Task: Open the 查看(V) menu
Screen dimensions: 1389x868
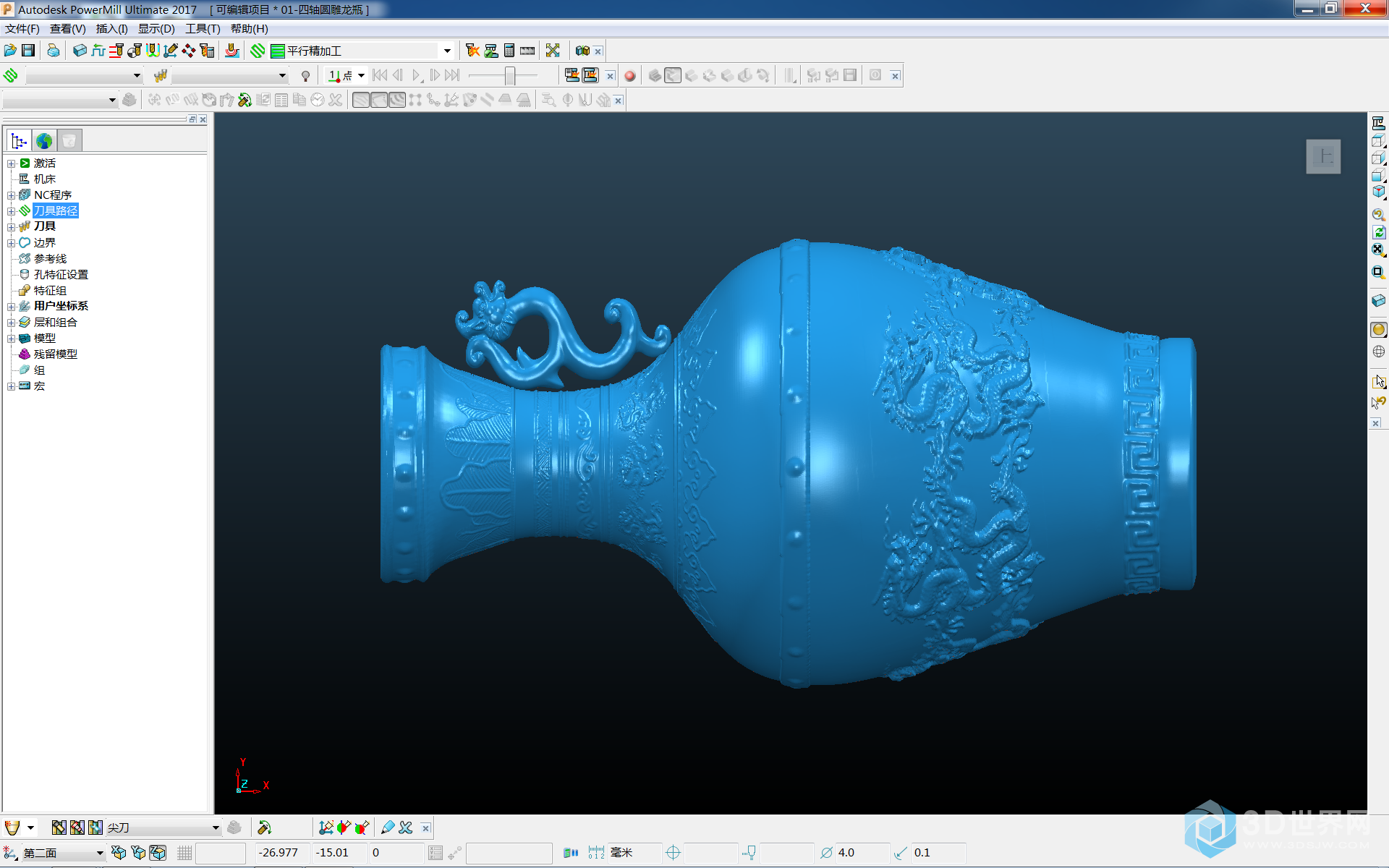Action: click(68, 29)
